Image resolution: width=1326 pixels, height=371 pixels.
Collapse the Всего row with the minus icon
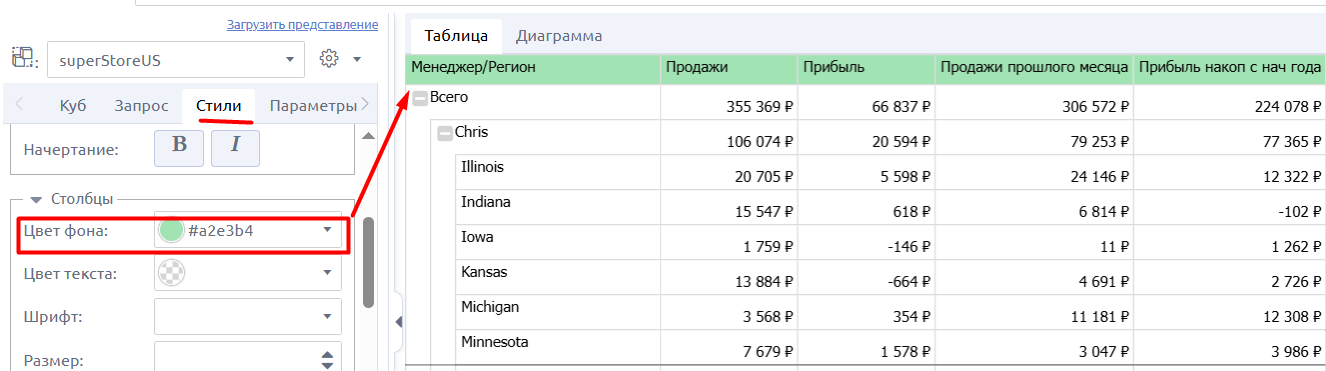pos(420,98)
